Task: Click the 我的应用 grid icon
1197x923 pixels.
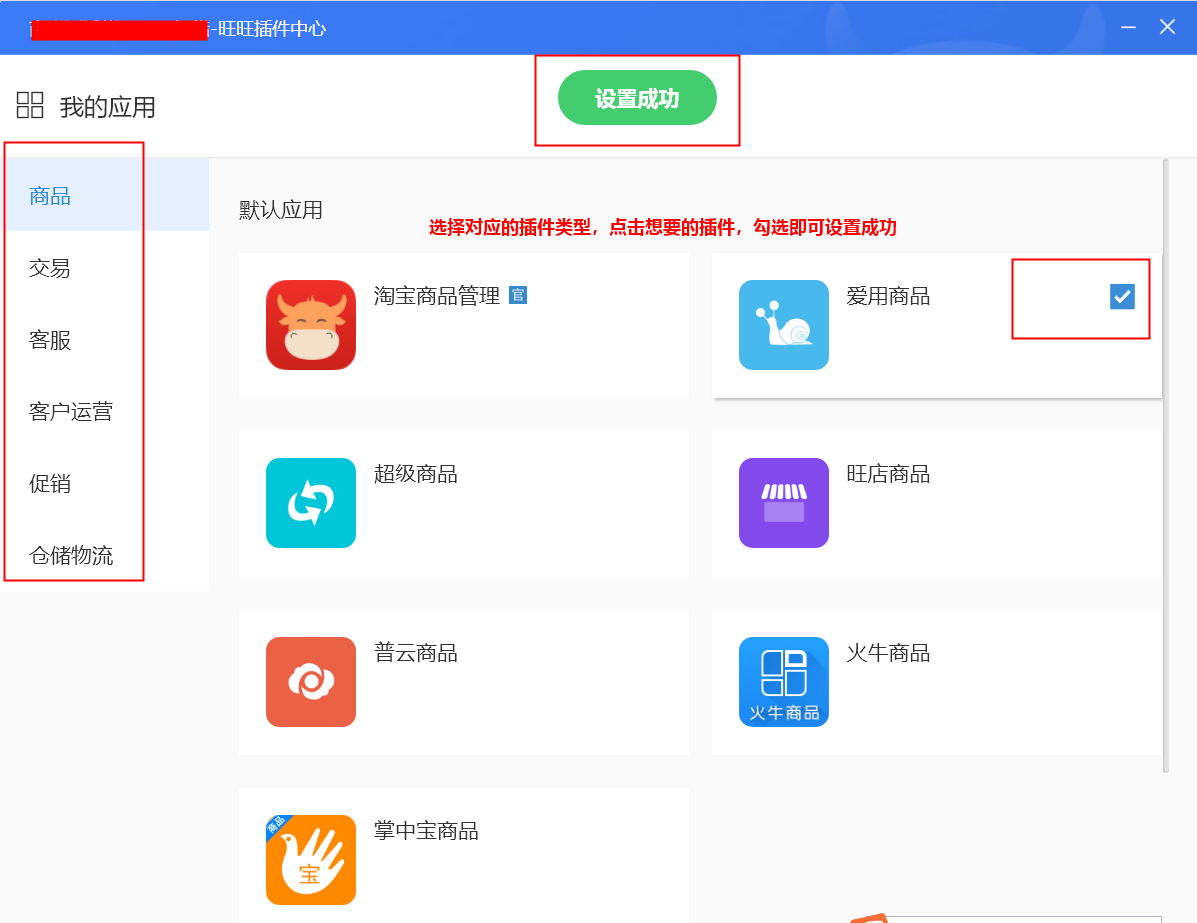Action: (31, 105)
